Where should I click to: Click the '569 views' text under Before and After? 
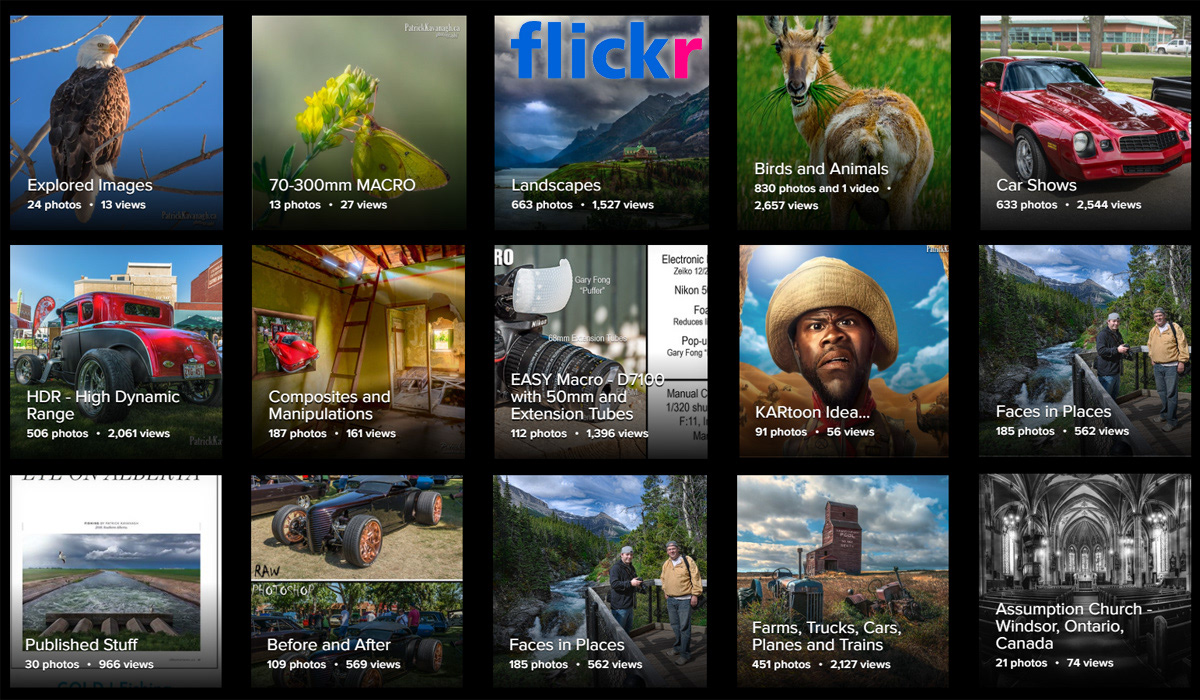pos(373,664)
